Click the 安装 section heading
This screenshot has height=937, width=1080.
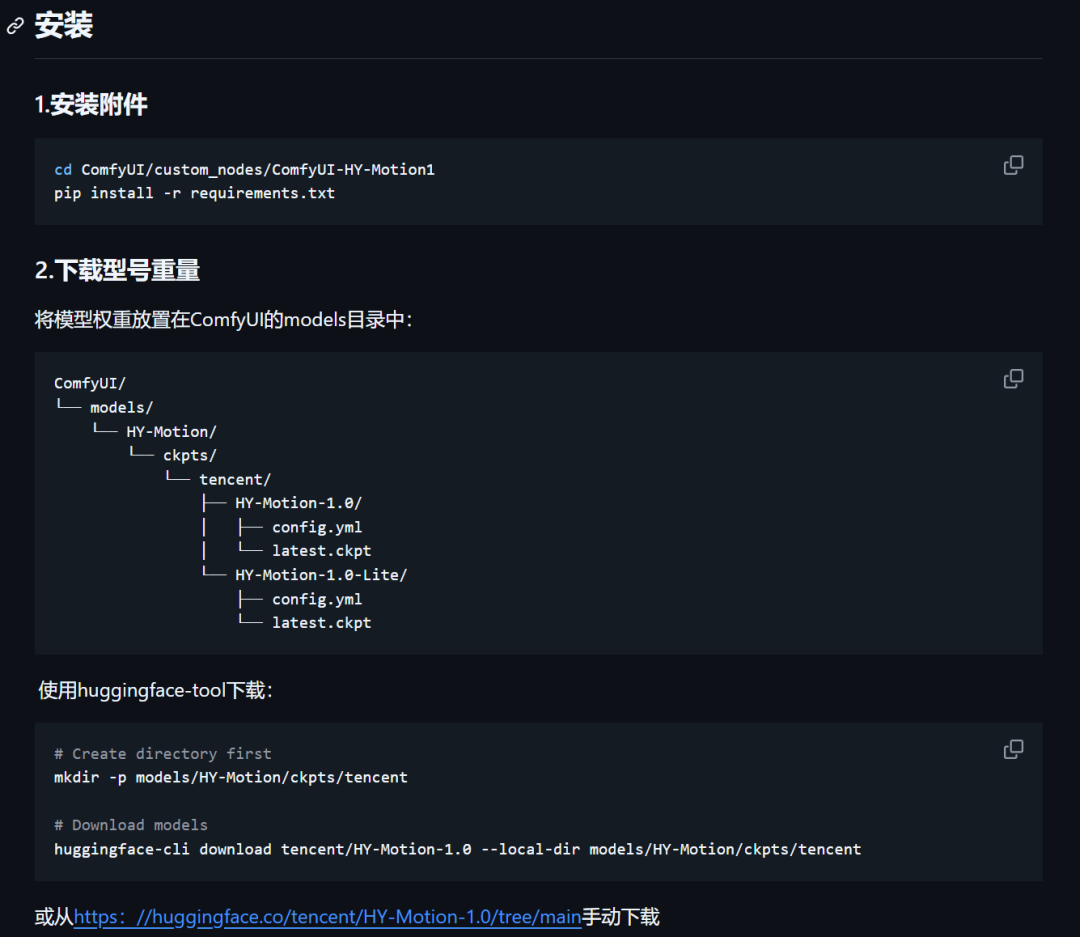click(x=64, y=26)
